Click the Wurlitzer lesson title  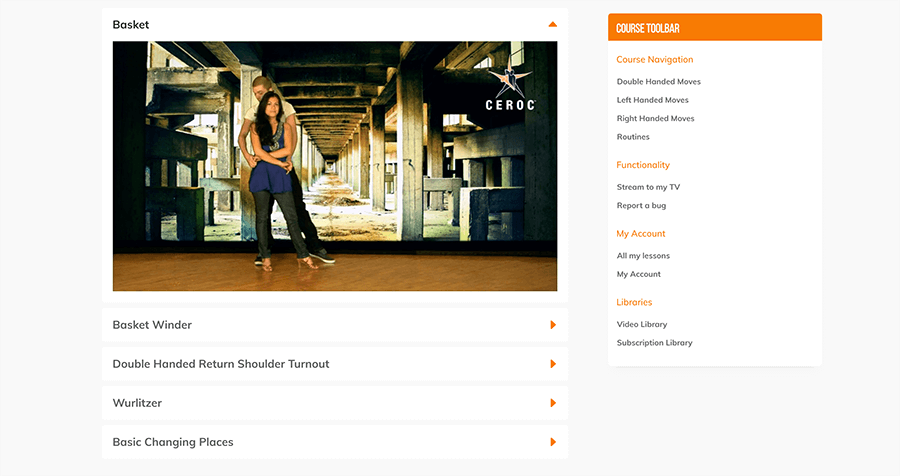click(x=137, y=403)
